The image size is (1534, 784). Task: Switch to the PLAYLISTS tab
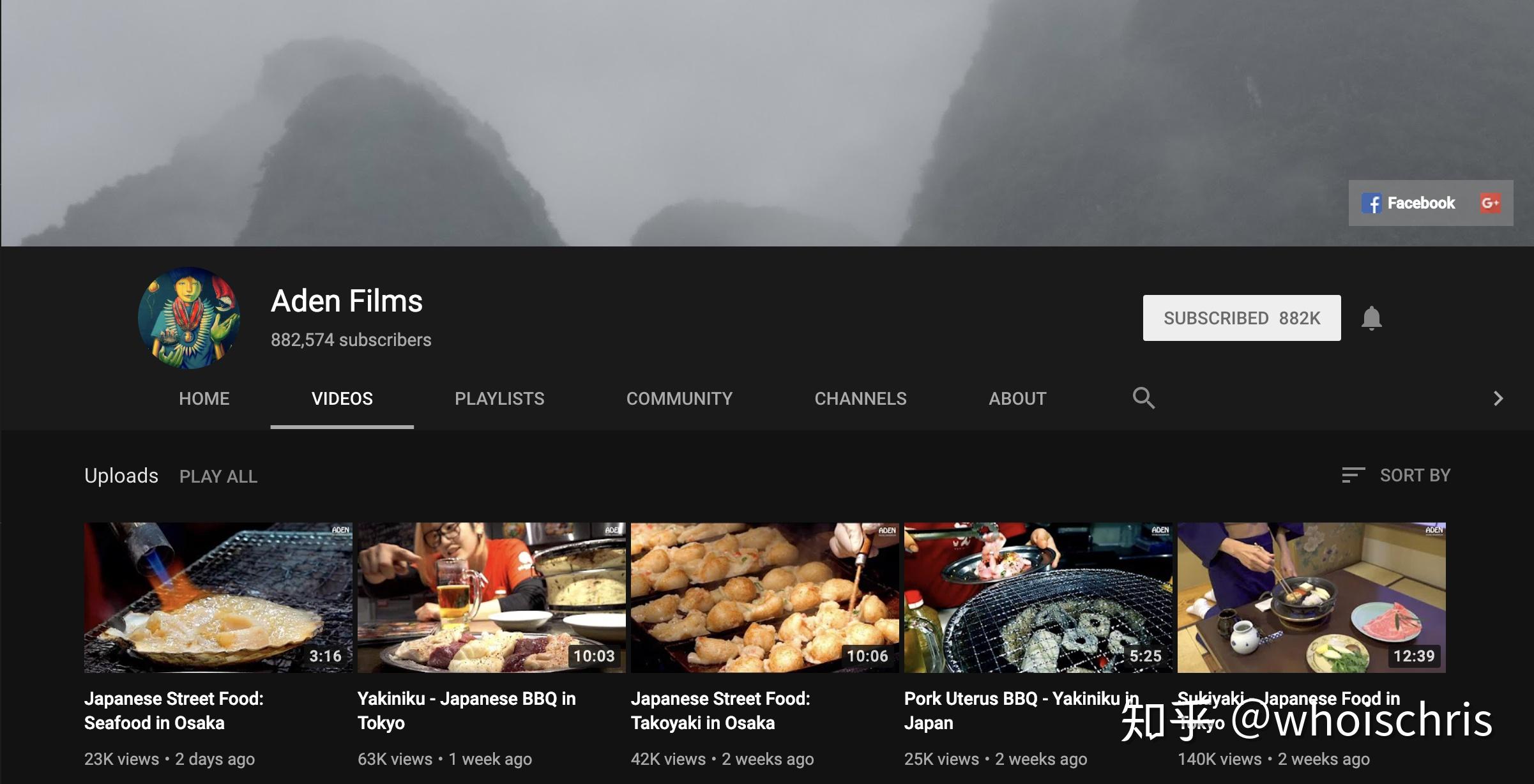[499, 398]
